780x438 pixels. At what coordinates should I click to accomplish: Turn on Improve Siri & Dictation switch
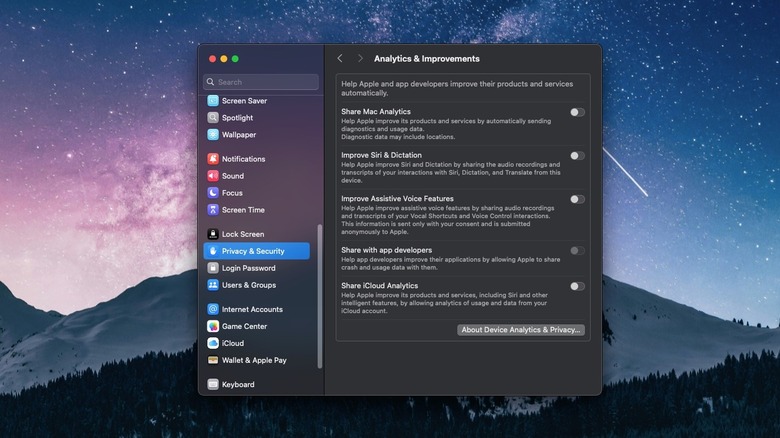point(577,156)
